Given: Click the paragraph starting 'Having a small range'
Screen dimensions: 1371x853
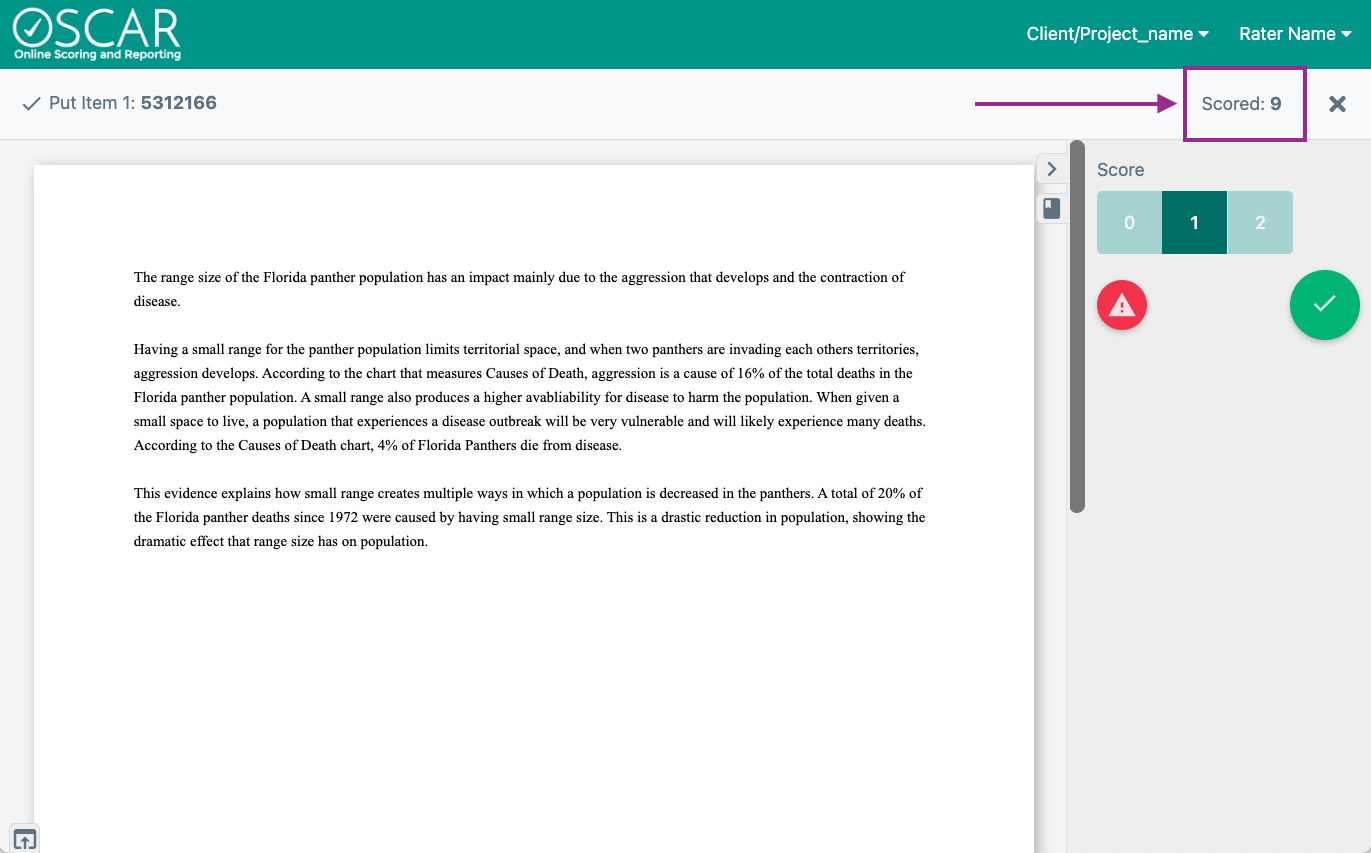Looking at the screenshot, I should [529, 397].
